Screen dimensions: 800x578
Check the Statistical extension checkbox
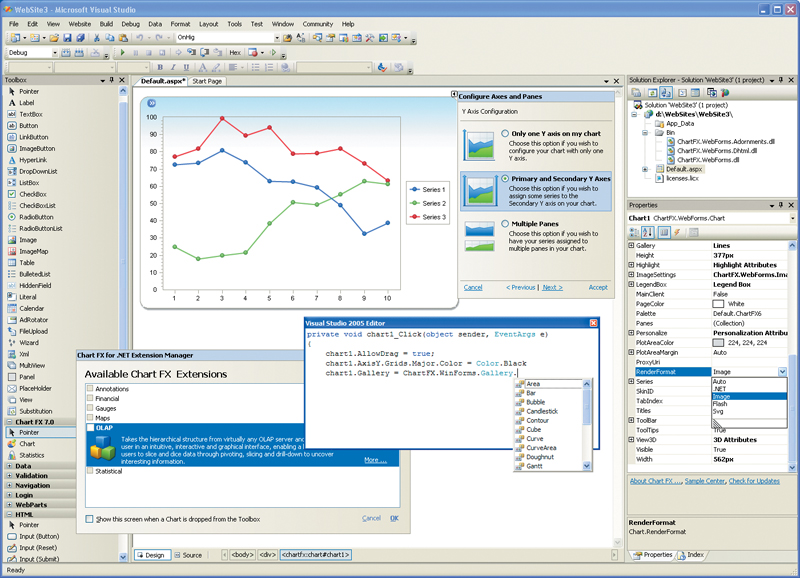90,471
